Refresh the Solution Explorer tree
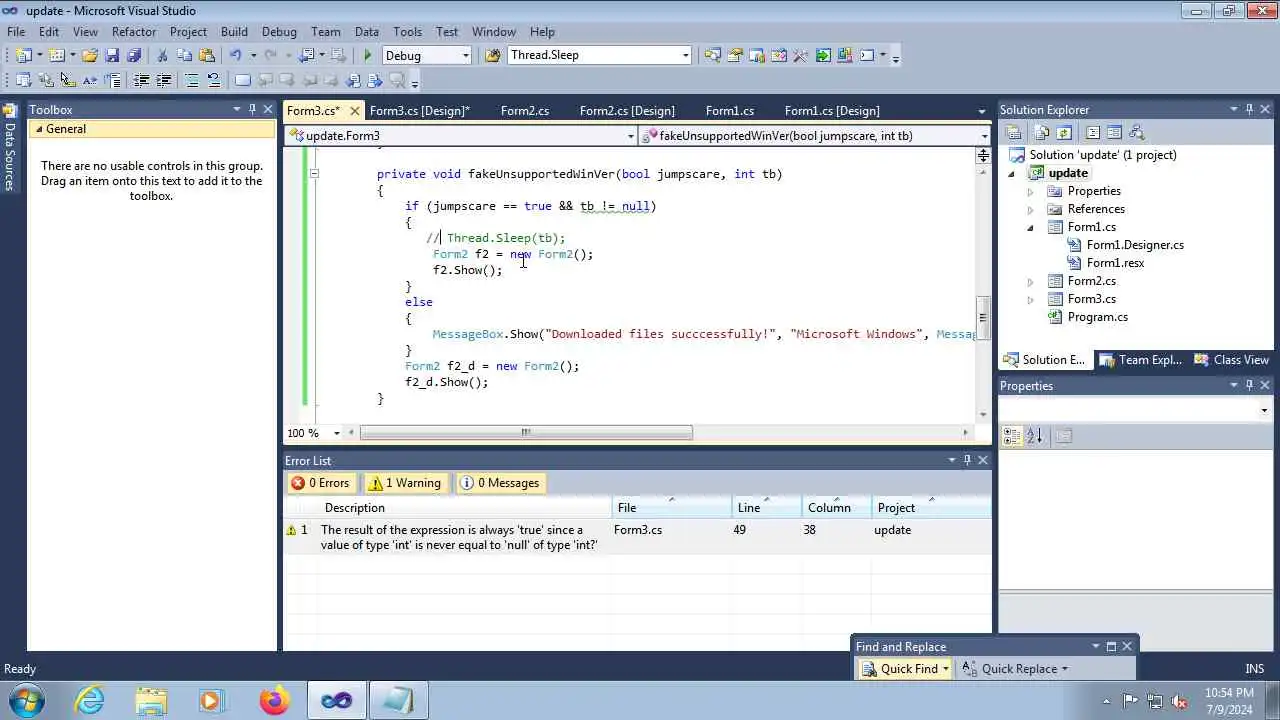Image resolution: width=1280 pixels, height=720 pixels. point(1064,132)
